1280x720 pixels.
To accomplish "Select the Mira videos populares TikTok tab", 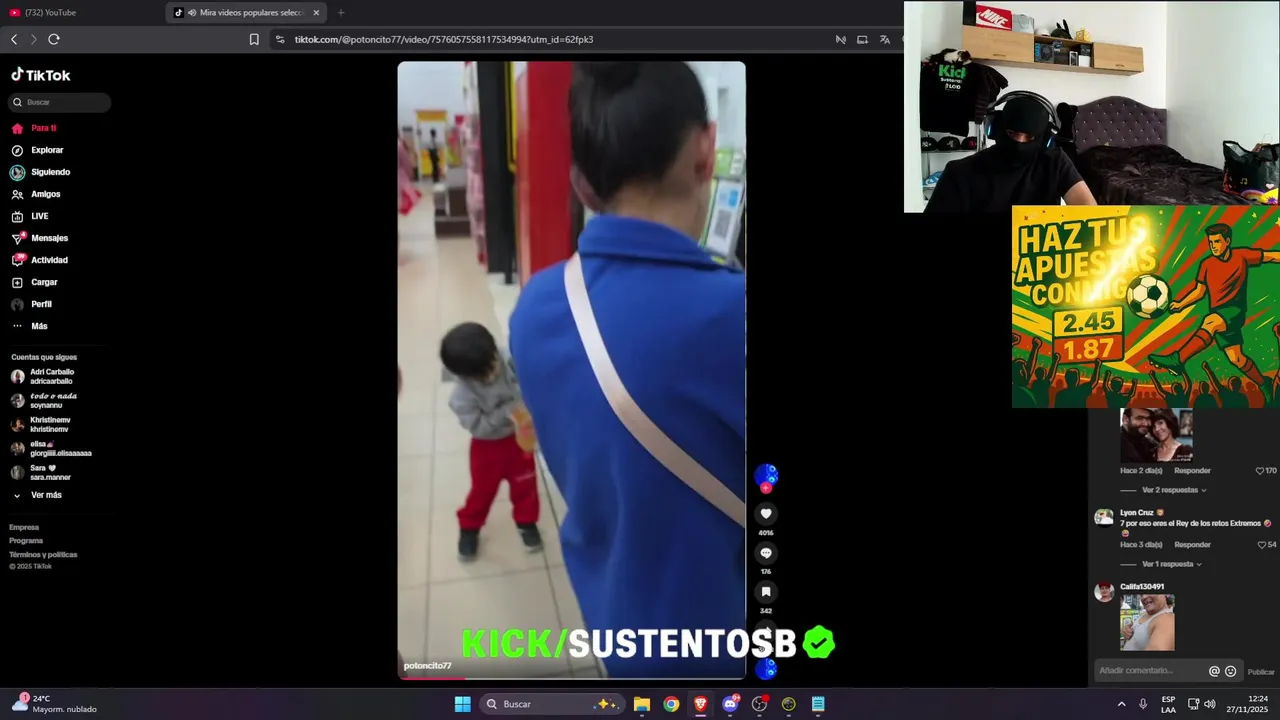I will tap(246, 13).
